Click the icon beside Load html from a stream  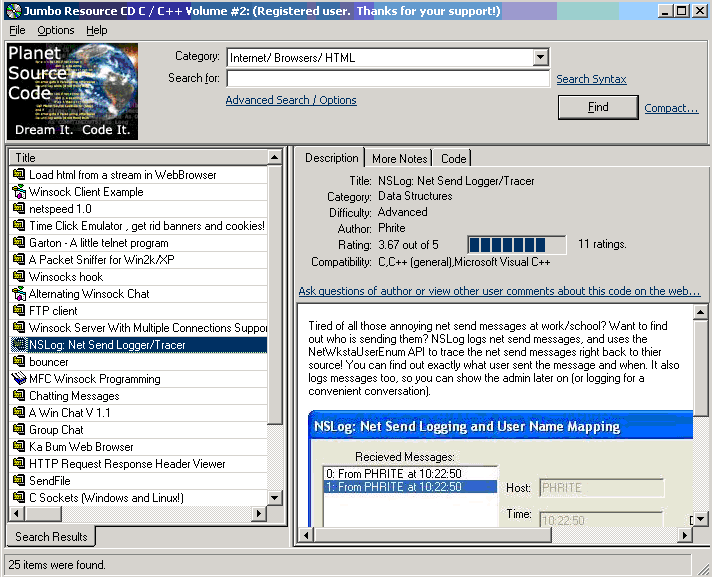pyautogui.click(x=19, y=174)
